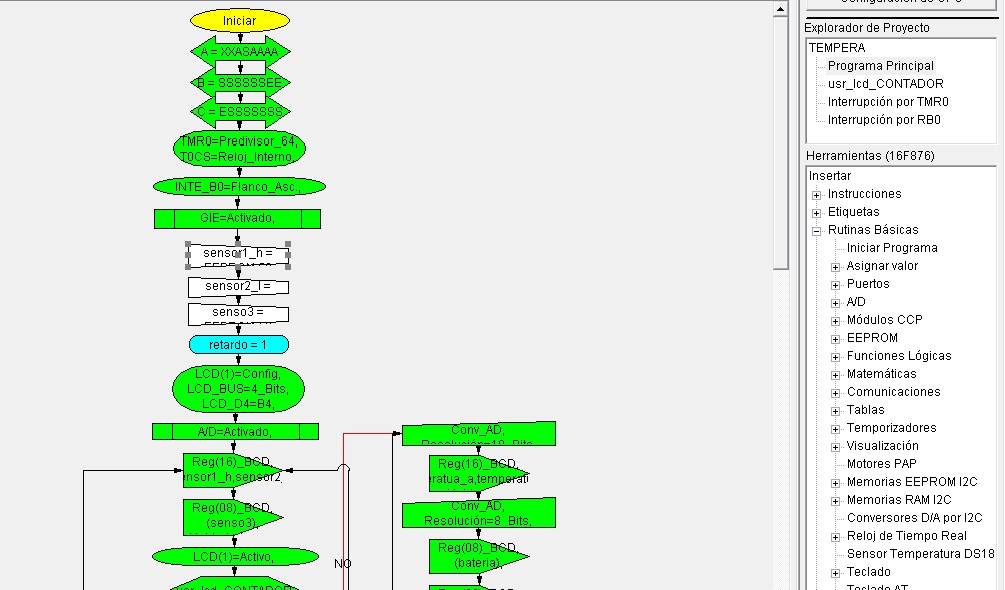The height and width of the screenshot is (590, 1005).
Task: Expand the Temporizadores node
Action: coord(836,429)
